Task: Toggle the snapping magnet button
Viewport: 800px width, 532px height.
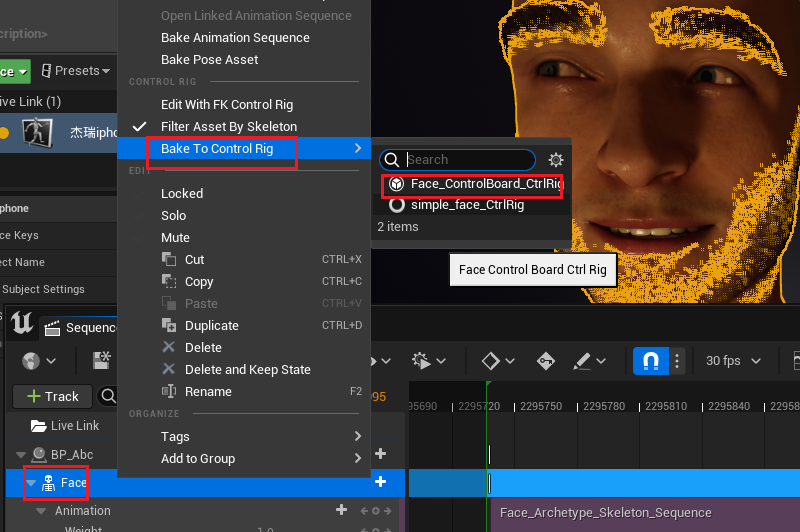Action: click(651, 361)
